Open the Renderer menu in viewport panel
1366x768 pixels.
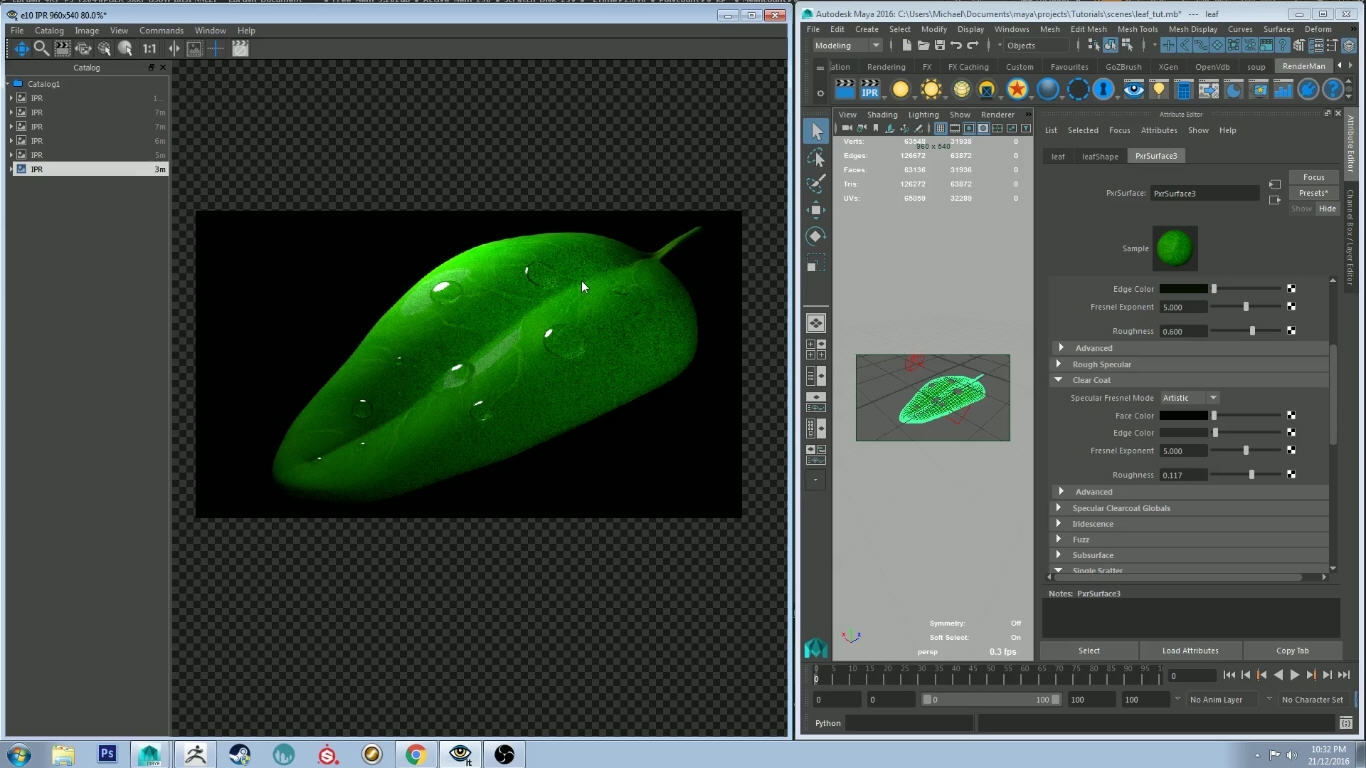[x=997, y=115]
